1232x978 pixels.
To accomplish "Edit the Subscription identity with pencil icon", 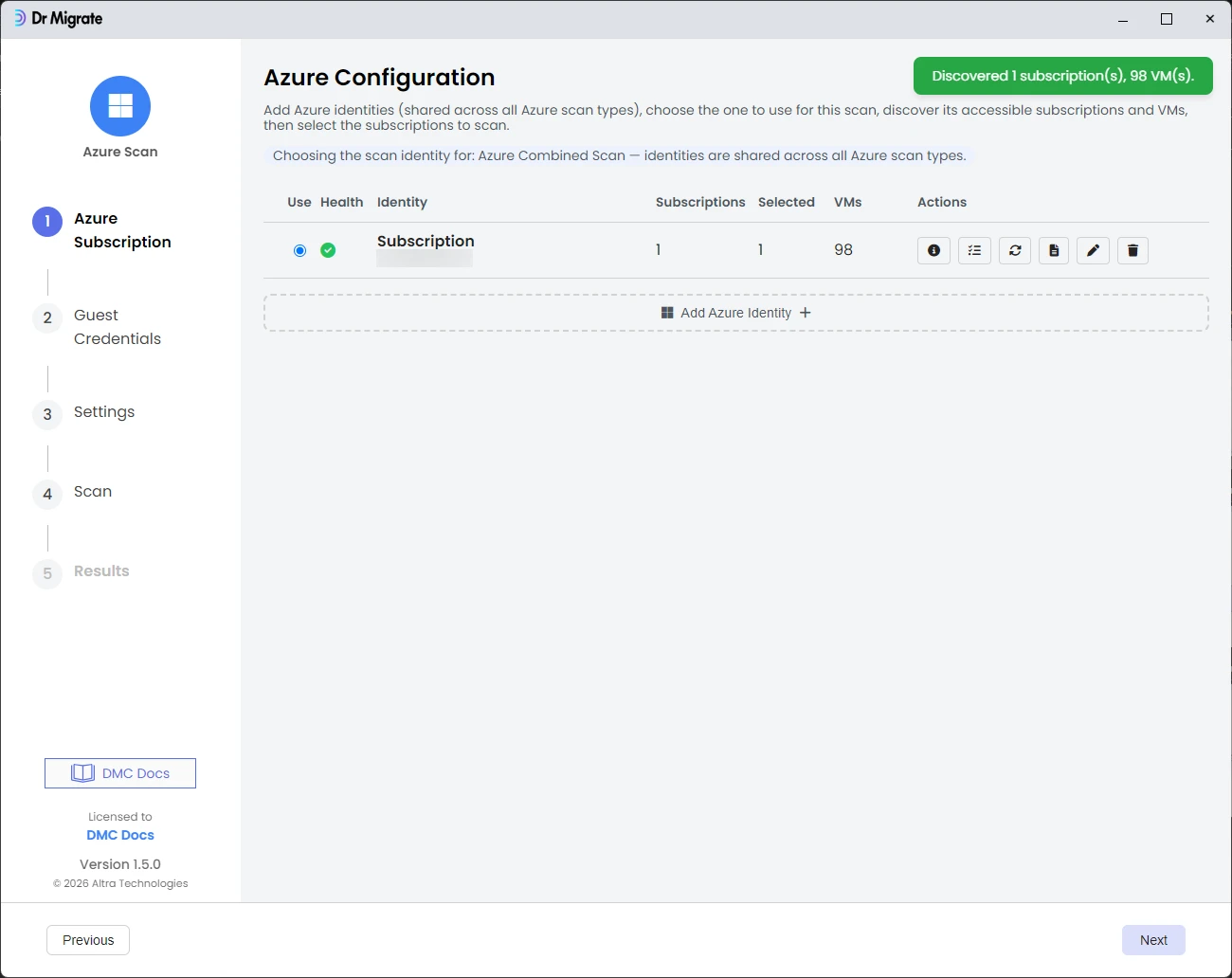I will point(1093,250).
